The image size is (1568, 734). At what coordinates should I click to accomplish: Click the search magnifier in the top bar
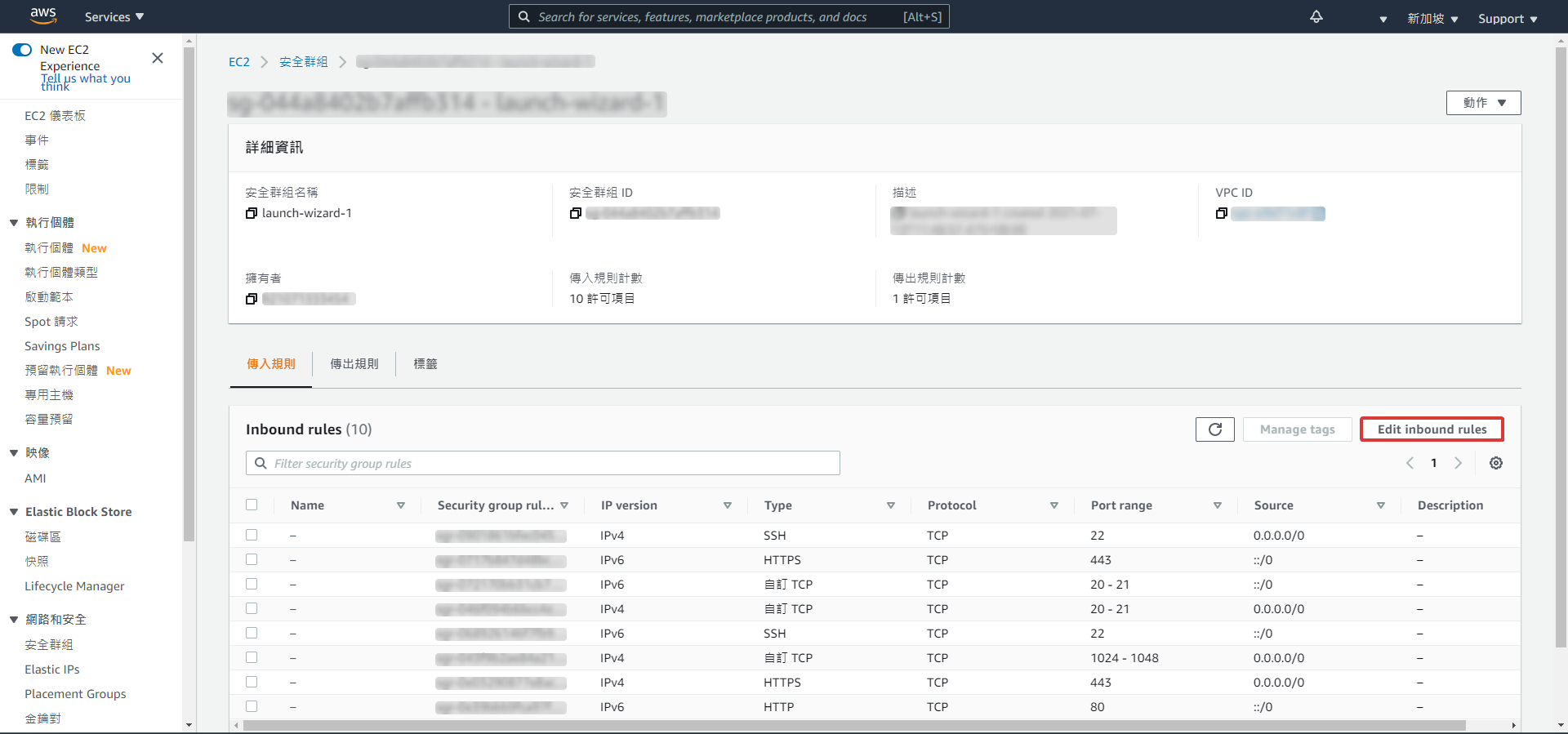tap(524, 16)
